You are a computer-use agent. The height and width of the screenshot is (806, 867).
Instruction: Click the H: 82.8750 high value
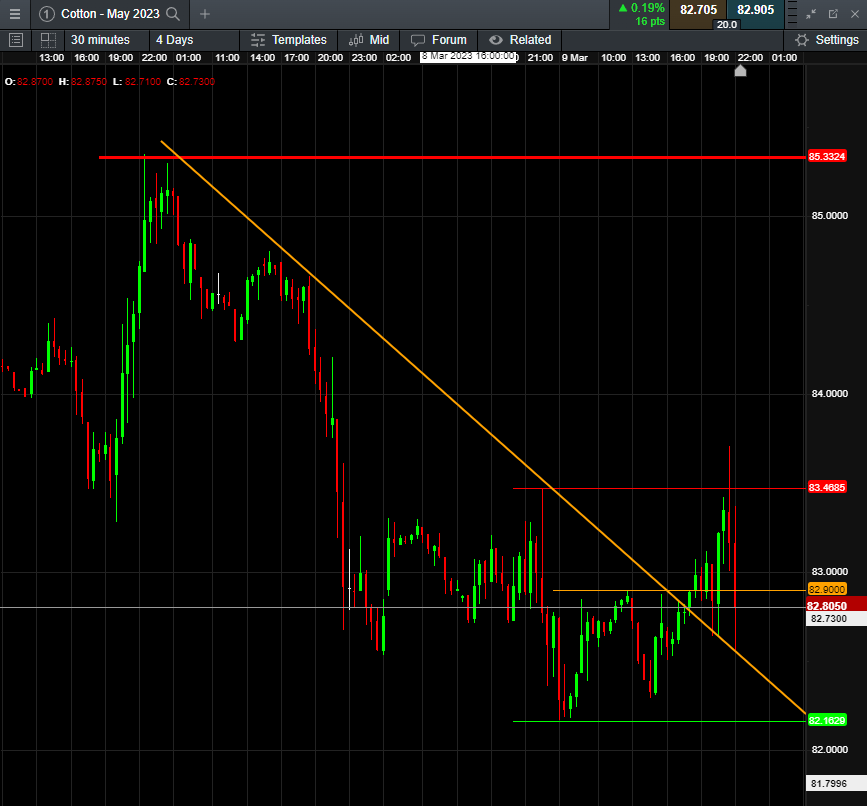tap(83, 81)
